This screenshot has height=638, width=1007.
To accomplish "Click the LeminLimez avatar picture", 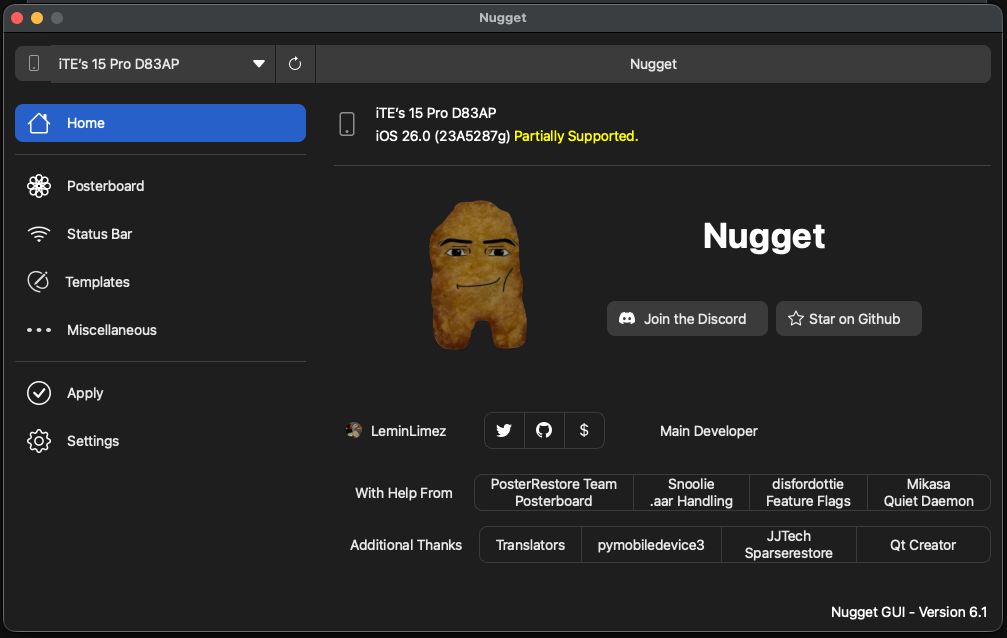I will [x=354, y=430].
